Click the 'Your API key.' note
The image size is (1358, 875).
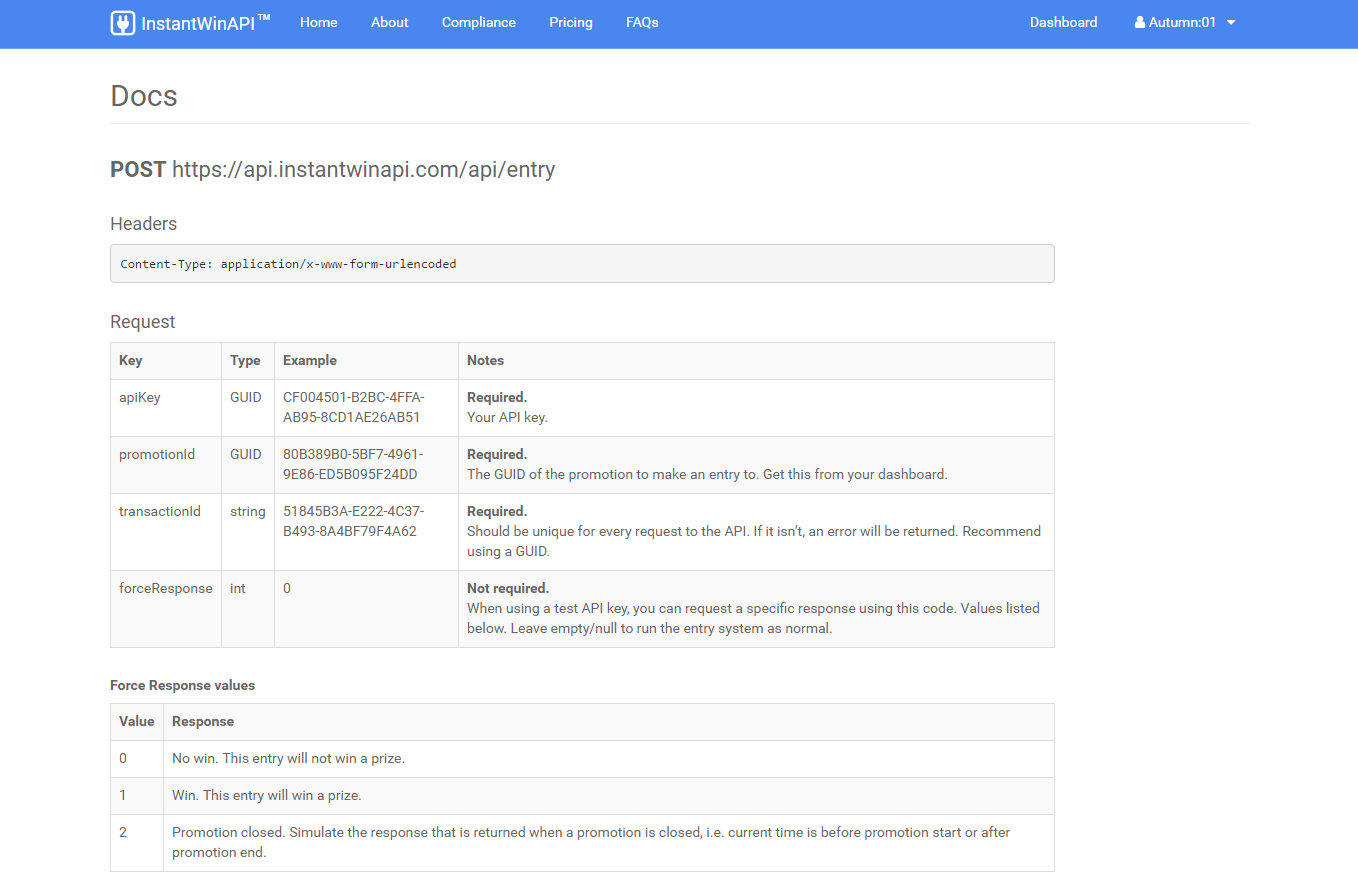507,417
